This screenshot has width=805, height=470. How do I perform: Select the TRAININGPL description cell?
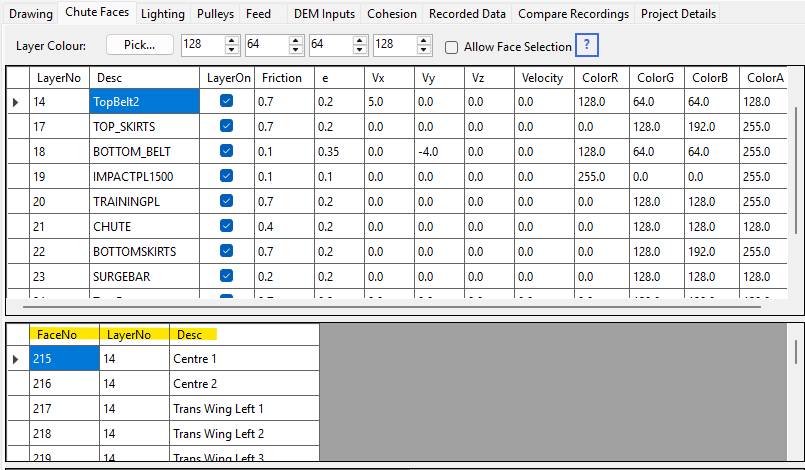click(x=144, y=201)
